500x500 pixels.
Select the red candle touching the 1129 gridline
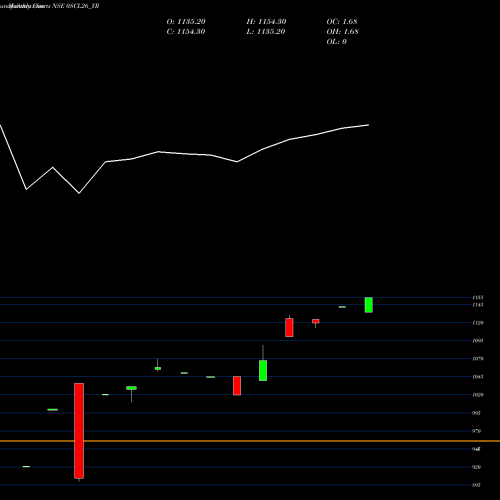[x=316, y=321]
